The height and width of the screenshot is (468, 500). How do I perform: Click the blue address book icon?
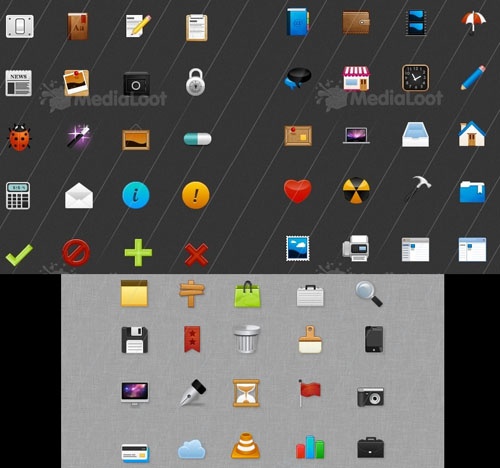tap(298, 22)
